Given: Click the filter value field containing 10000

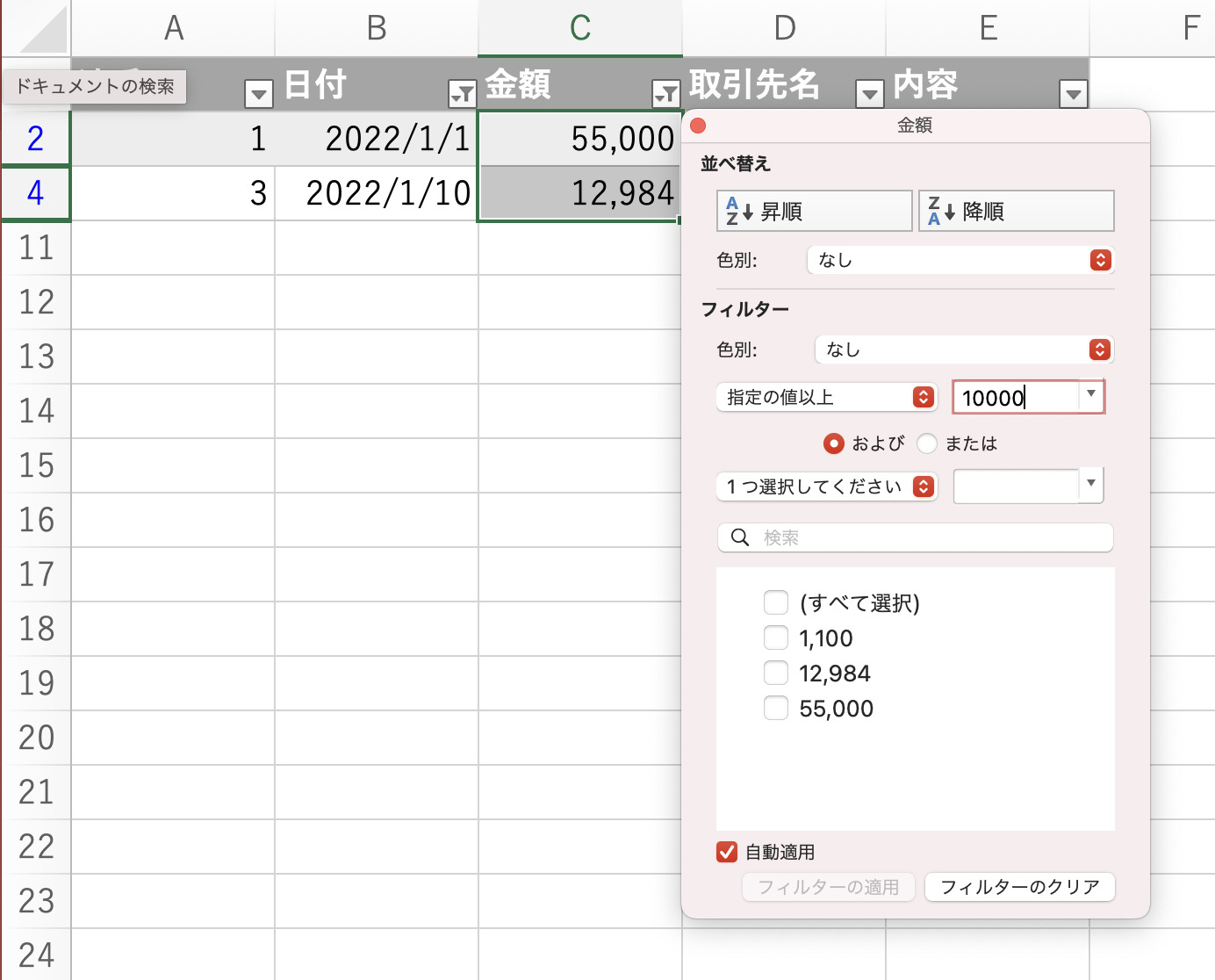Looking at the screenshot, I should [x=1015, y=398].
